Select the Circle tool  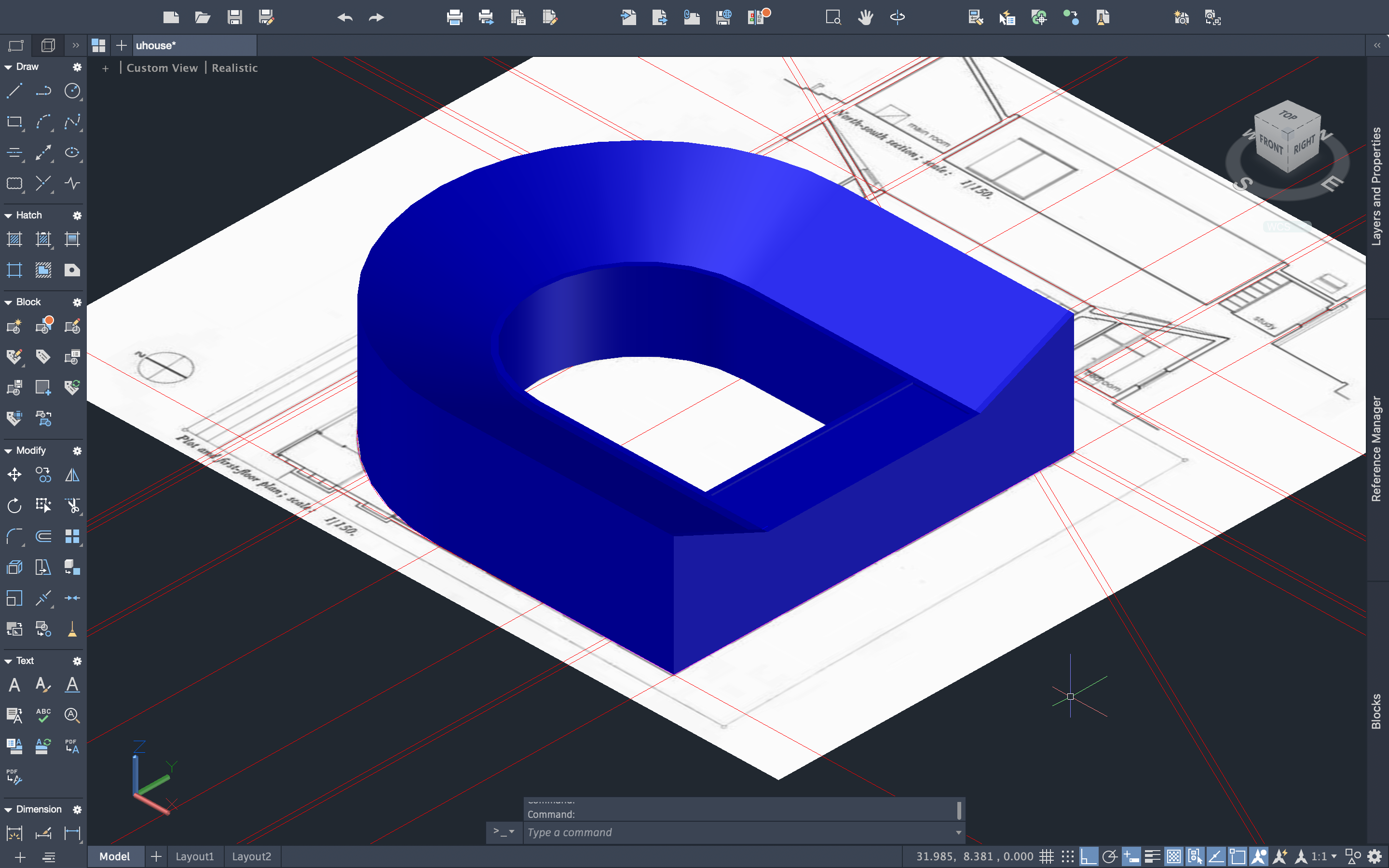click(72, 91)
